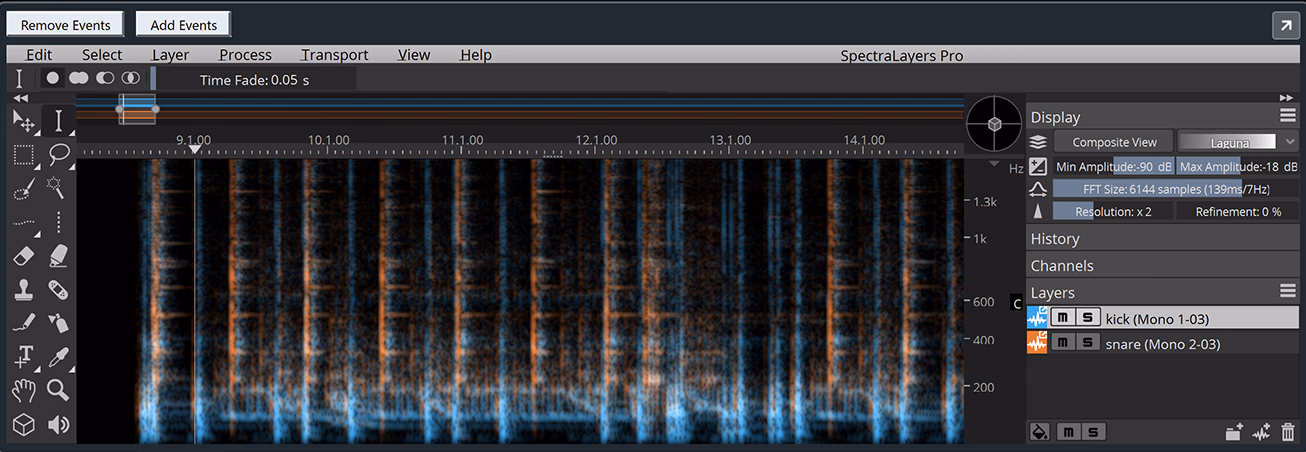Image resolution: width=1306 pixels, height=452 pixels.
Task: Click the Remove Events button
Action: (65, 25)
